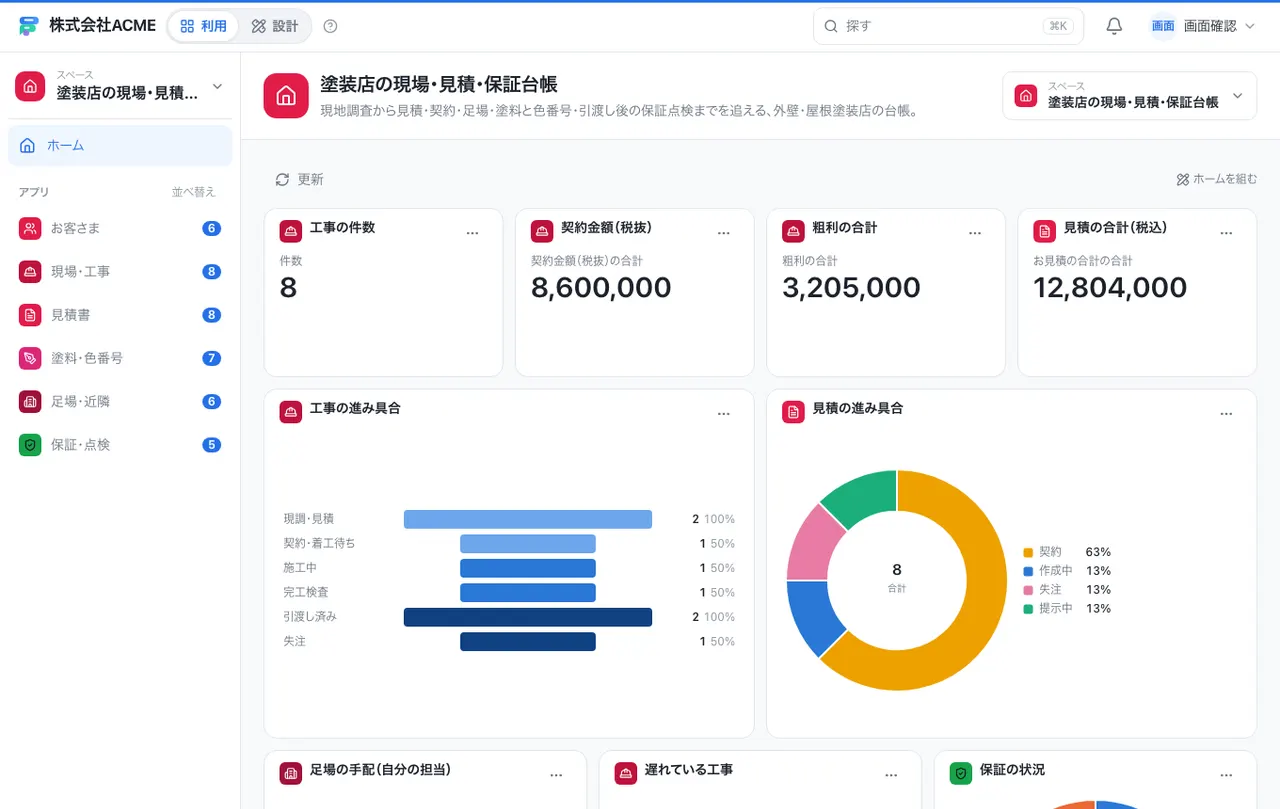
Task: Open more options on 見積の合計(税込) card
Action: 1226,233
